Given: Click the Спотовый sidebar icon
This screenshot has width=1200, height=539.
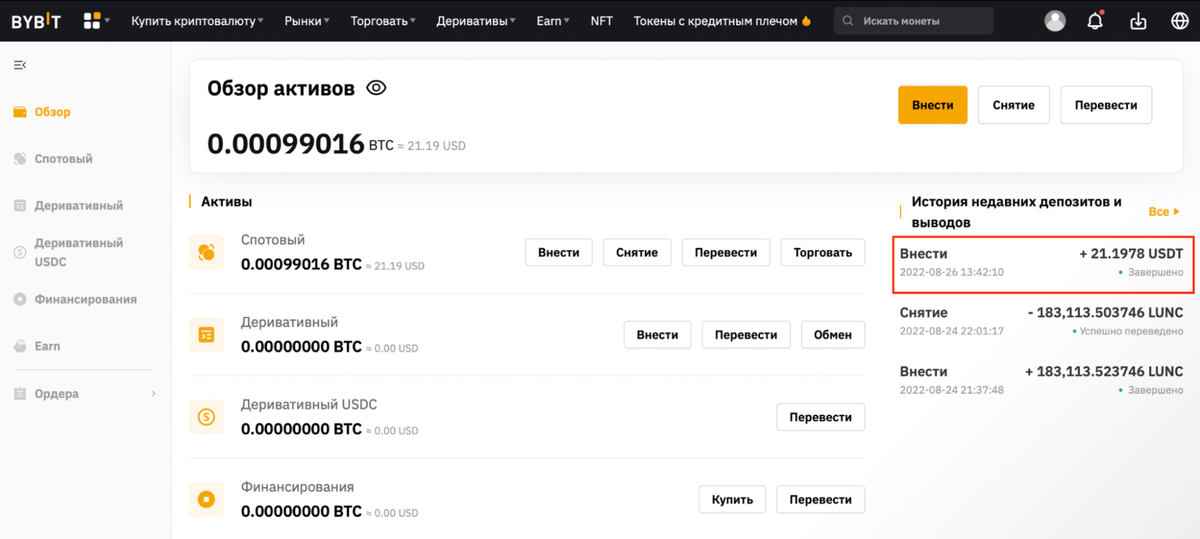Looking at the screenshot, I should pos(20,159).
